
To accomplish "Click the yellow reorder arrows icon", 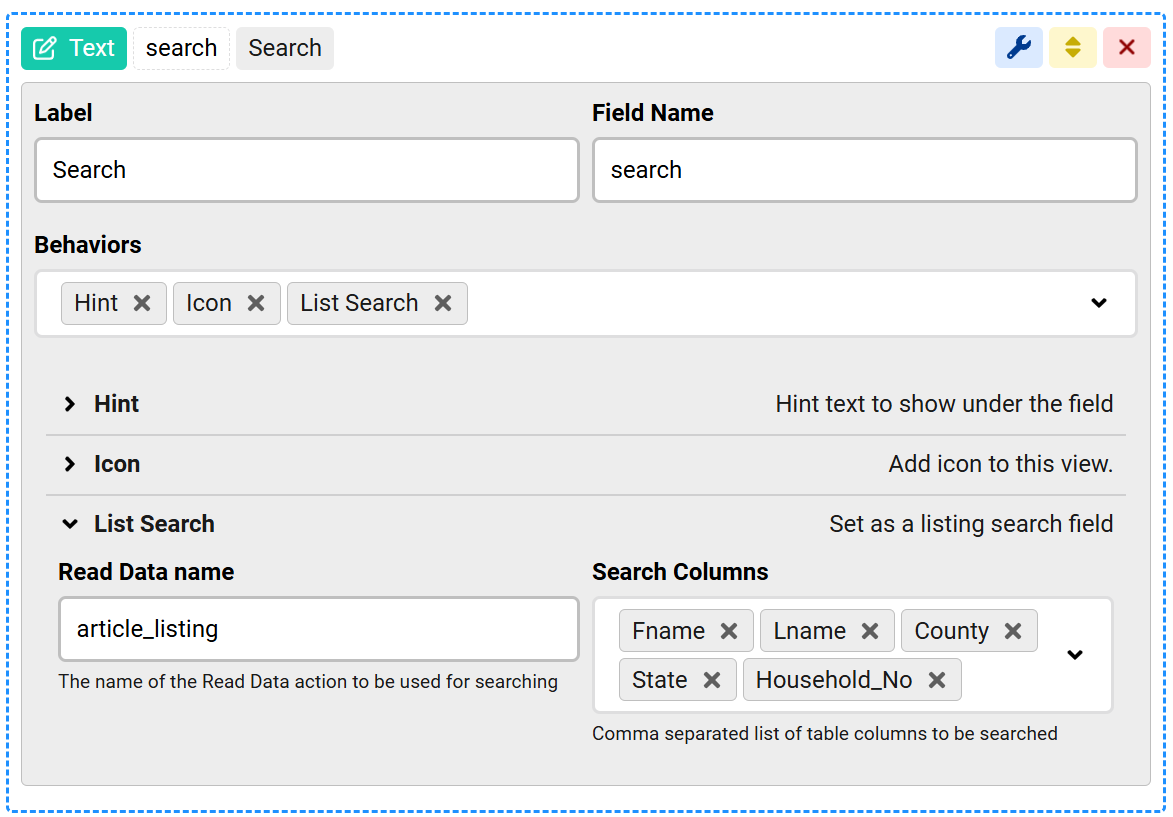I will (1072, 48).
